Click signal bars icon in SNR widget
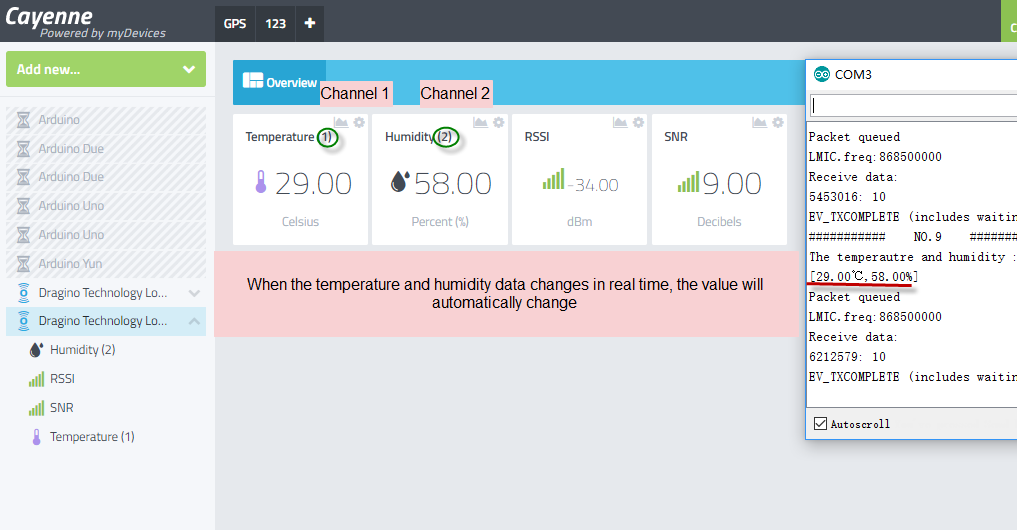 point(688,182)
